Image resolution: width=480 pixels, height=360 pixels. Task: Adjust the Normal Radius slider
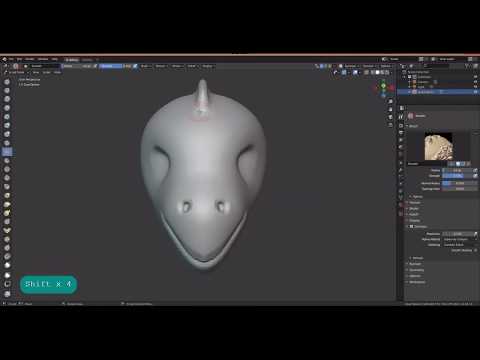tap(460, 183)
